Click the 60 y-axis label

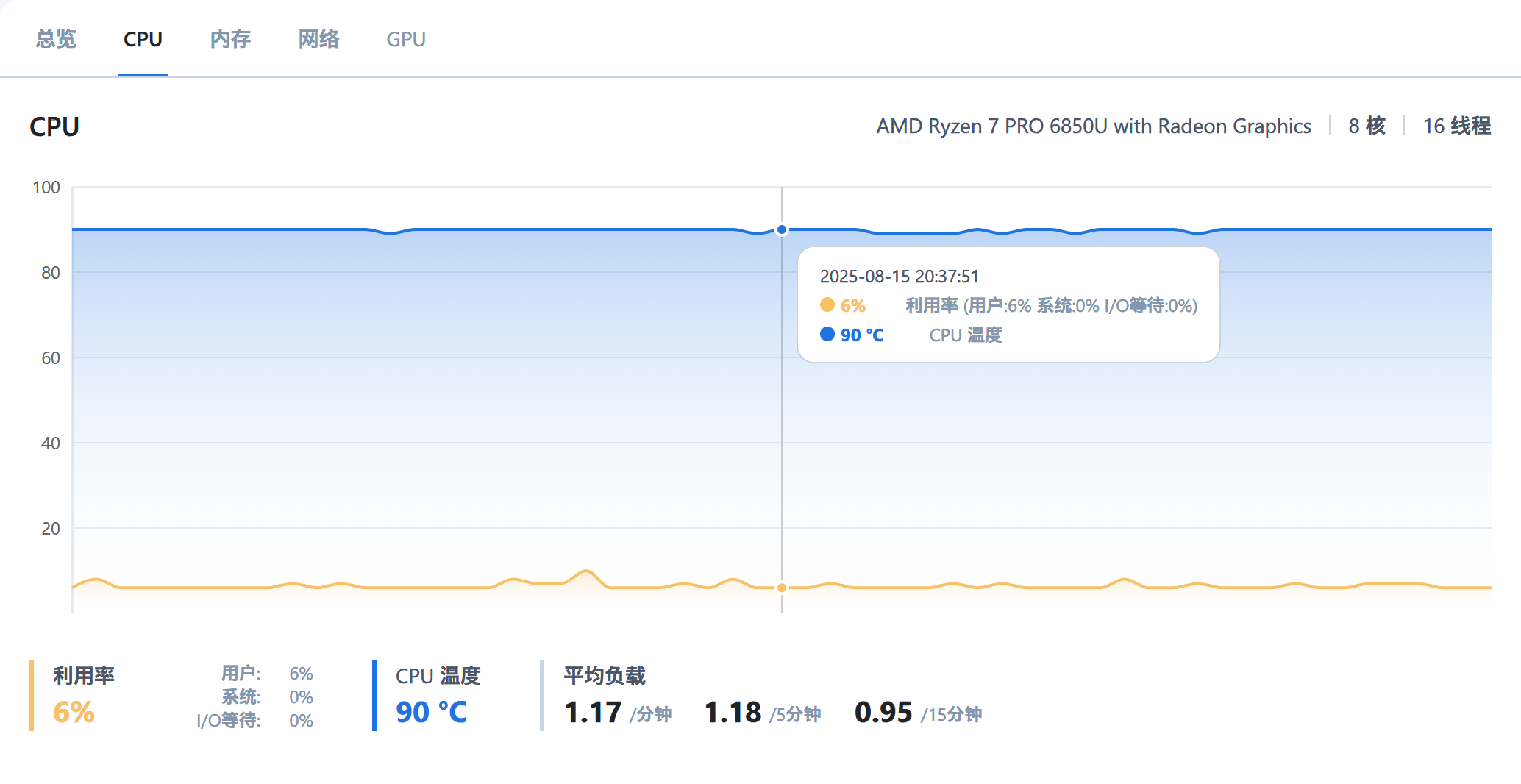tap(51, 358)
